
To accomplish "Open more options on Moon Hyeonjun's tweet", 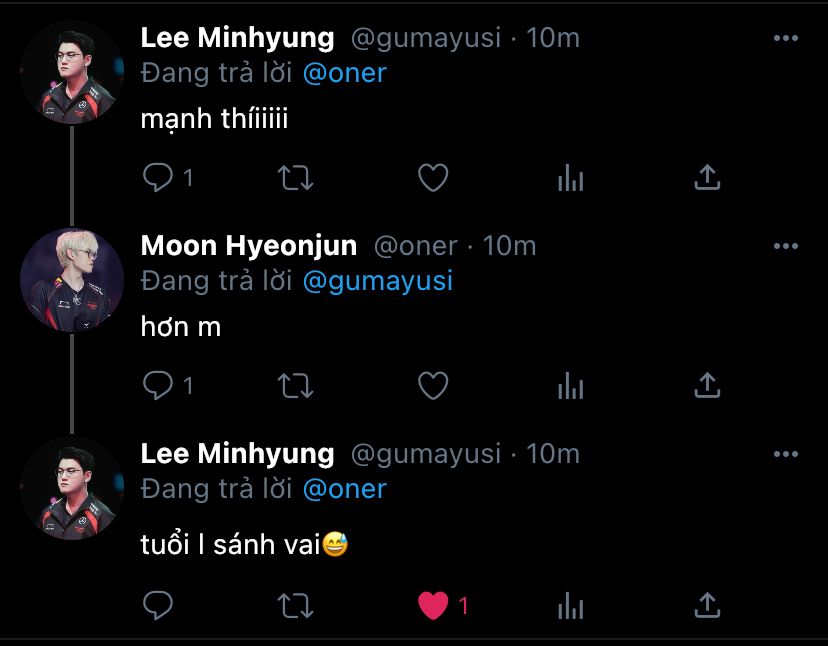I will click(786, 246).
